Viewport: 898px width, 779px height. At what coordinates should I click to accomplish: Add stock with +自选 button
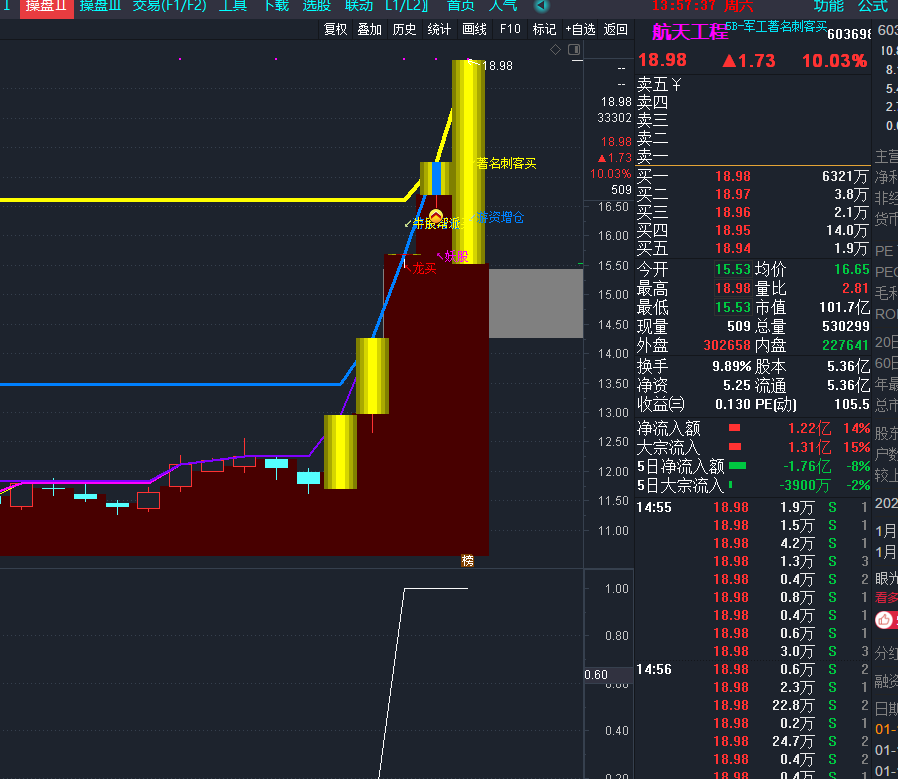point(580,29)
